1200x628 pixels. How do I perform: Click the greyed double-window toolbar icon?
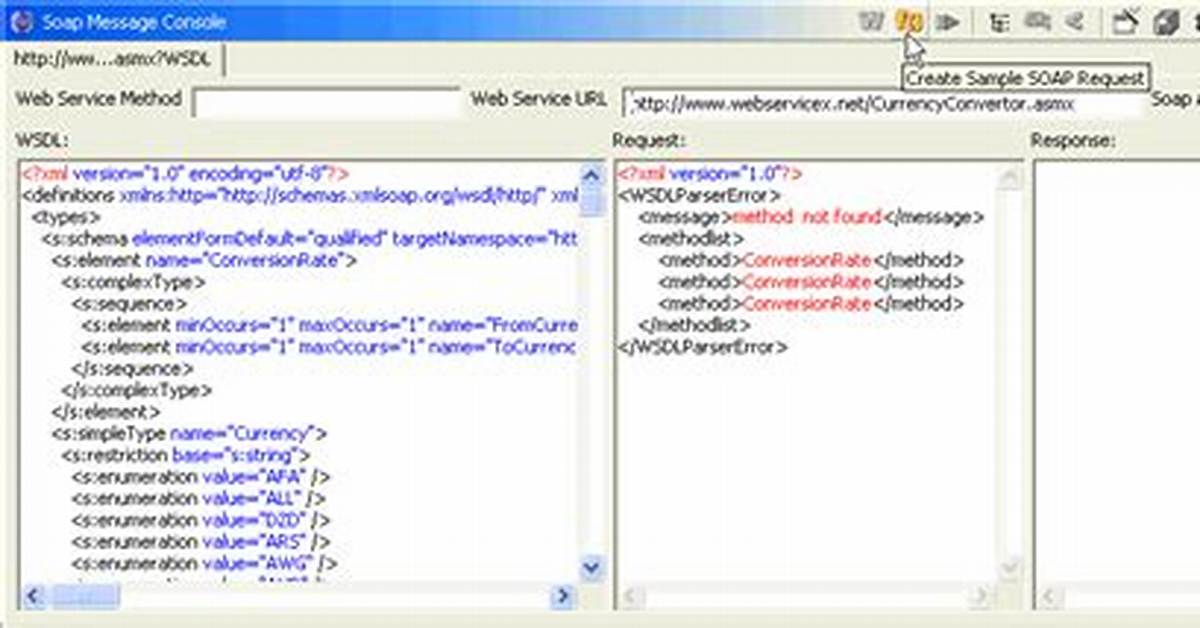coord(1037,21)
